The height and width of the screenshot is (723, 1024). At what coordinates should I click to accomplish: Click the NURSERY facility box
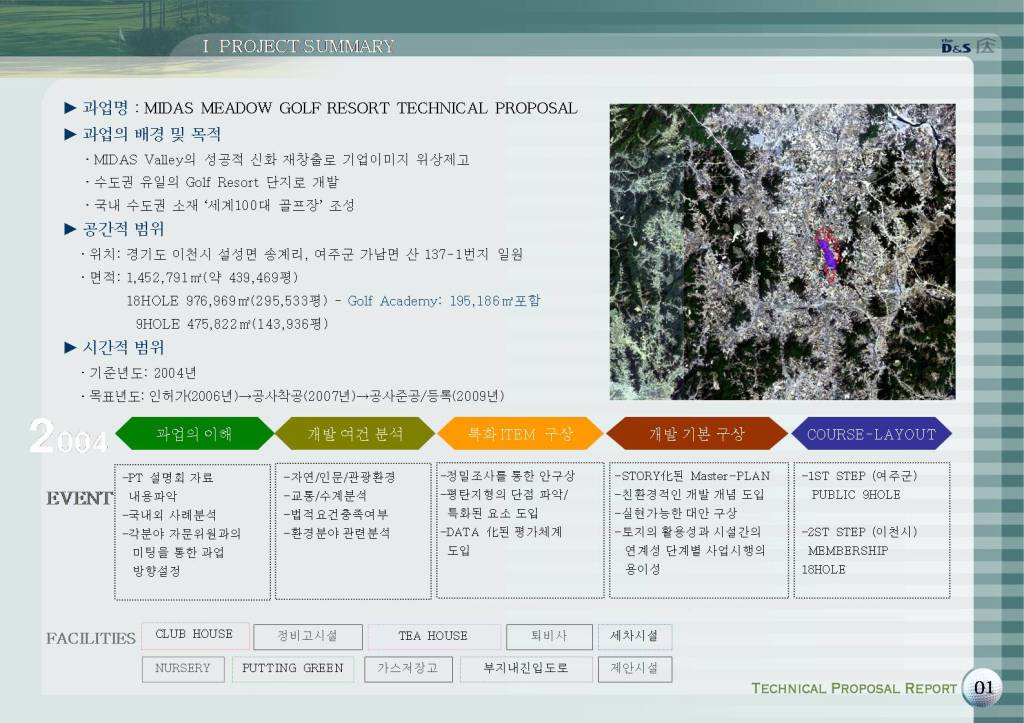183,668
